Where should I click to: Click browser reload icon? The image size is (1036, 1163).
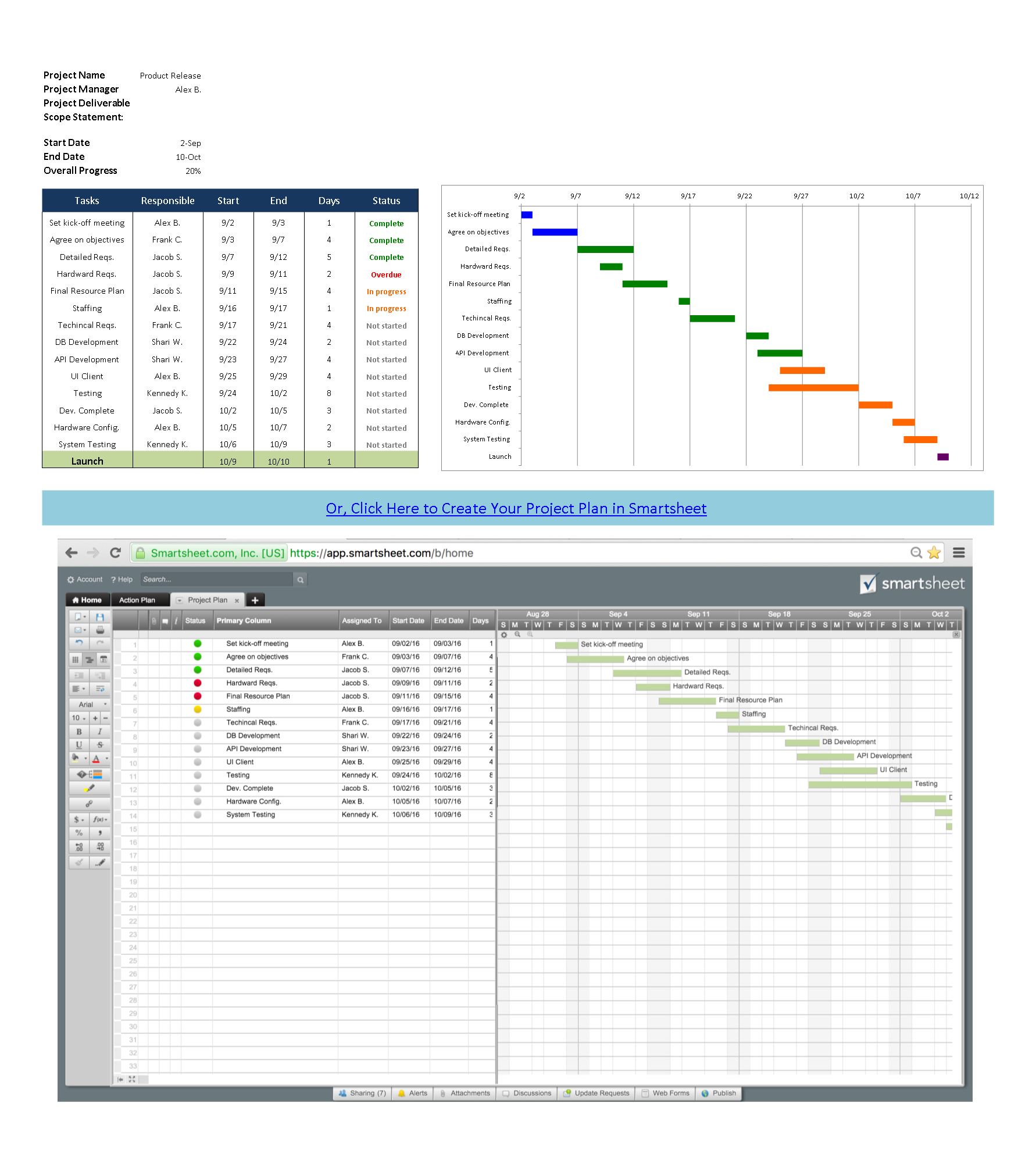[115, 553]
